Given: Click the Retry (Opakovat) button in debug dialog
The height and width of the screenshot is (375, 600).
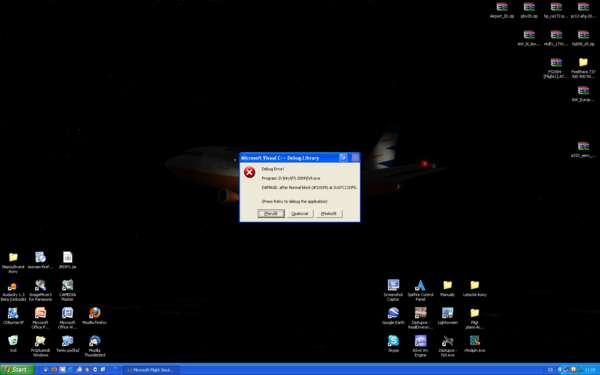Looking at the screenshot, I should [300, 214].
